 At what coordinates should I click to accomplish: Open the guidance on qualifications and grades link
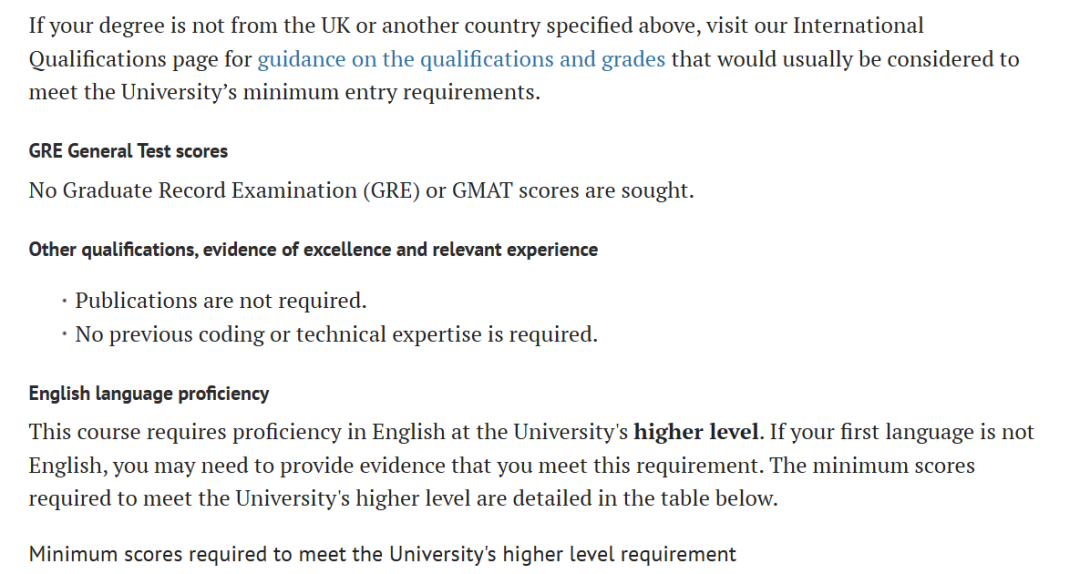(461, 59)
